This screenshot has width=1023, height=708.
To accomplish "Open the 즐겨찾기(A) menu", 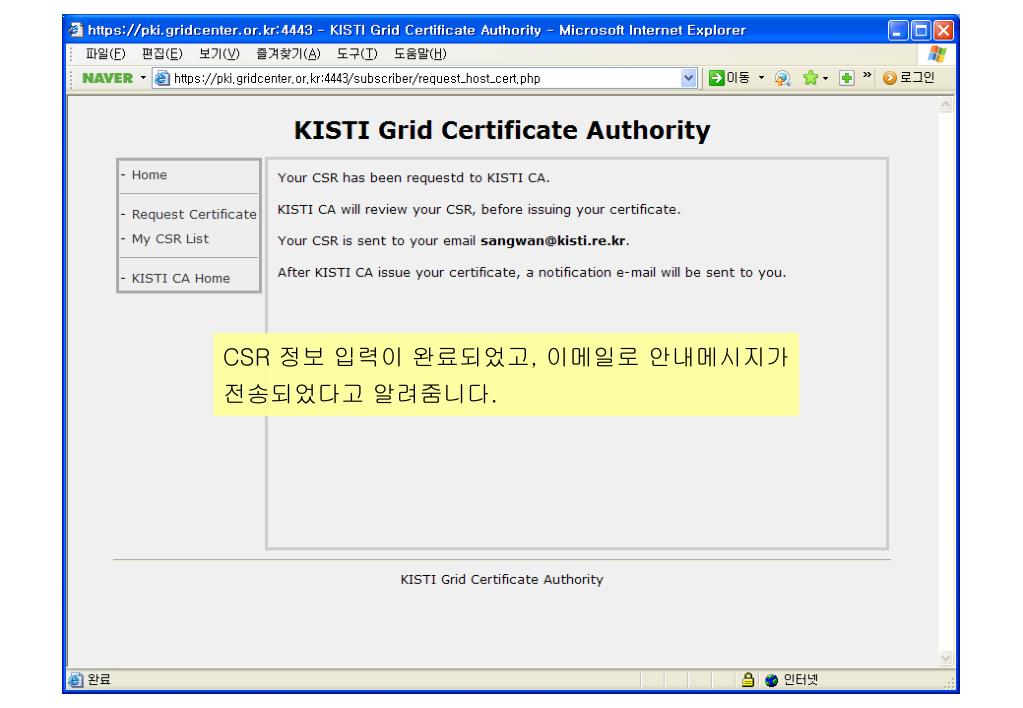I will pyautogui.click(x=288, y=54).
